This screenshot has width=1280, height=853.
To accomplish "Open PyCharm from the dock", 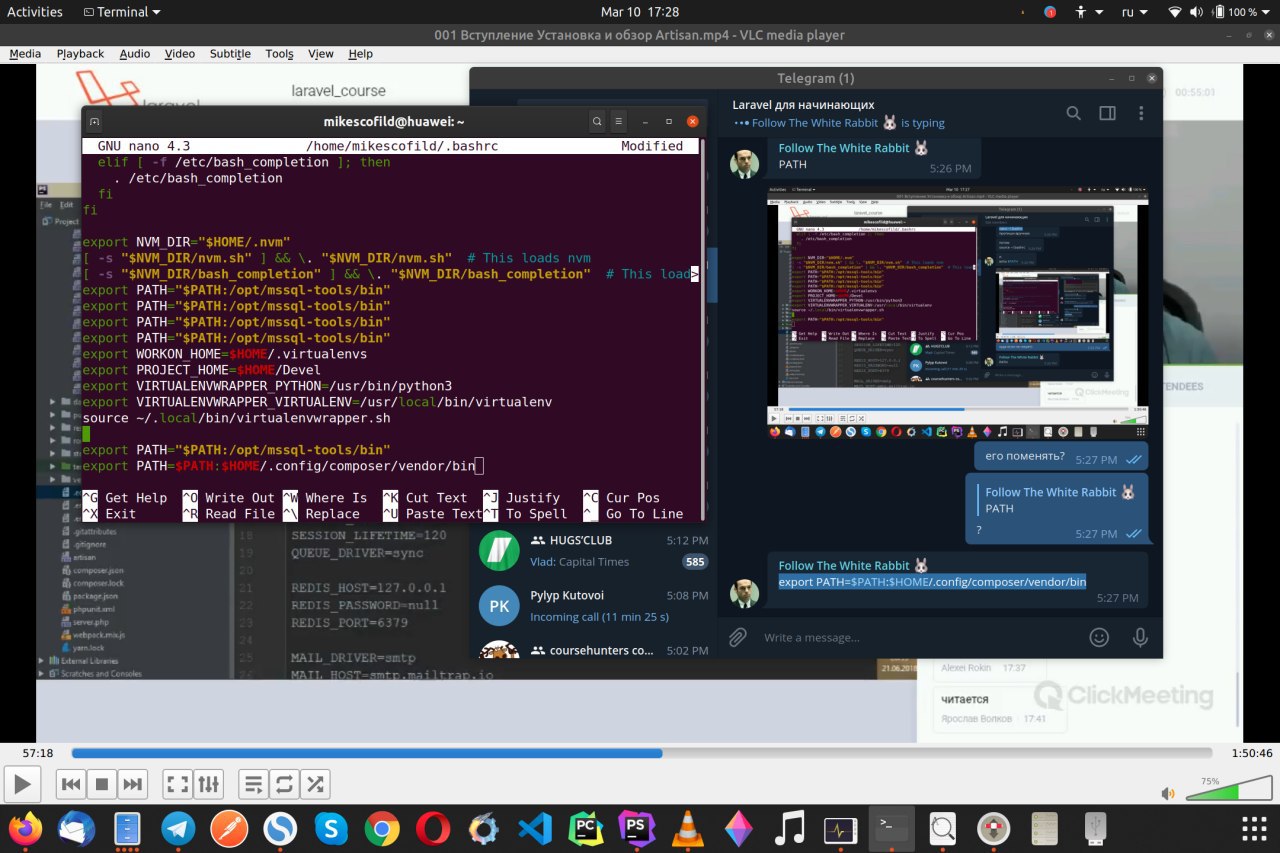I will click(x=586, y=828).
